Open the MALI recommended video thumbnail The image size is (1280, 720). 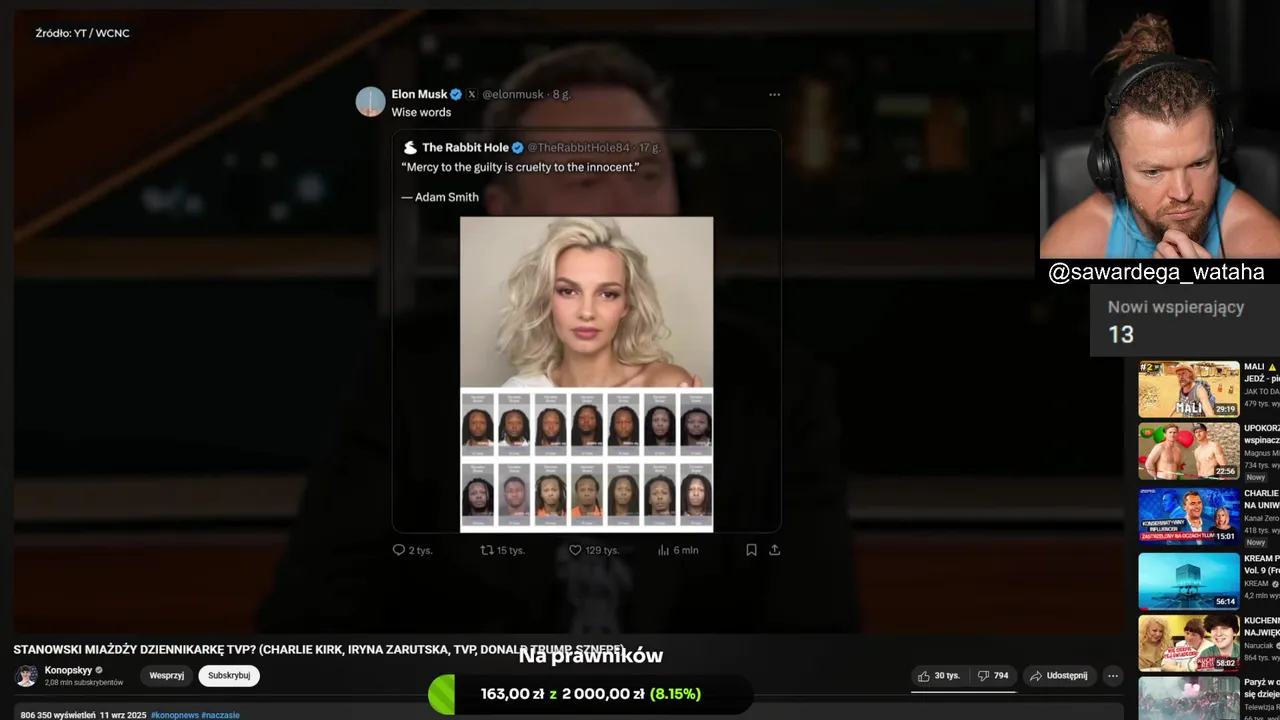point(1189,390)
